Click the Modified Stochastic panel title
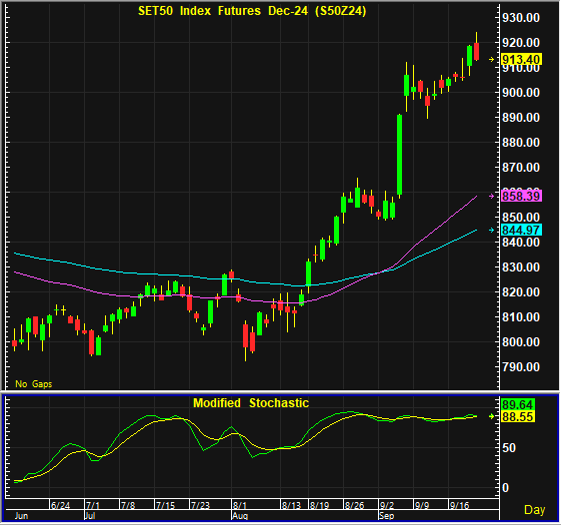 251,403
